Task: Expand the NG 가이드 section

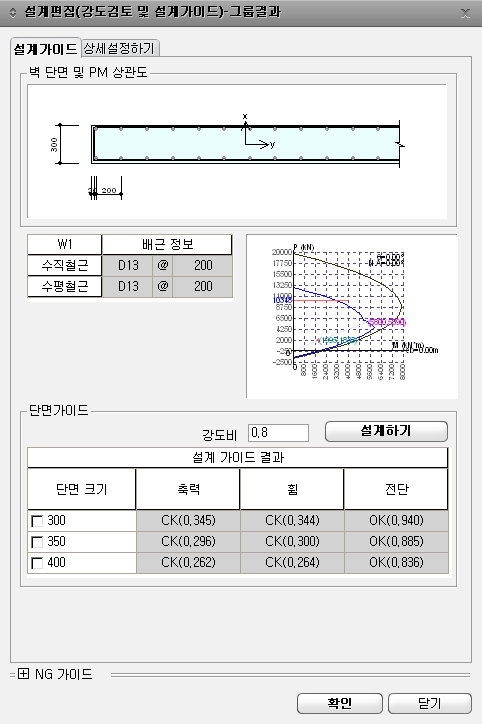Action: 23,674
